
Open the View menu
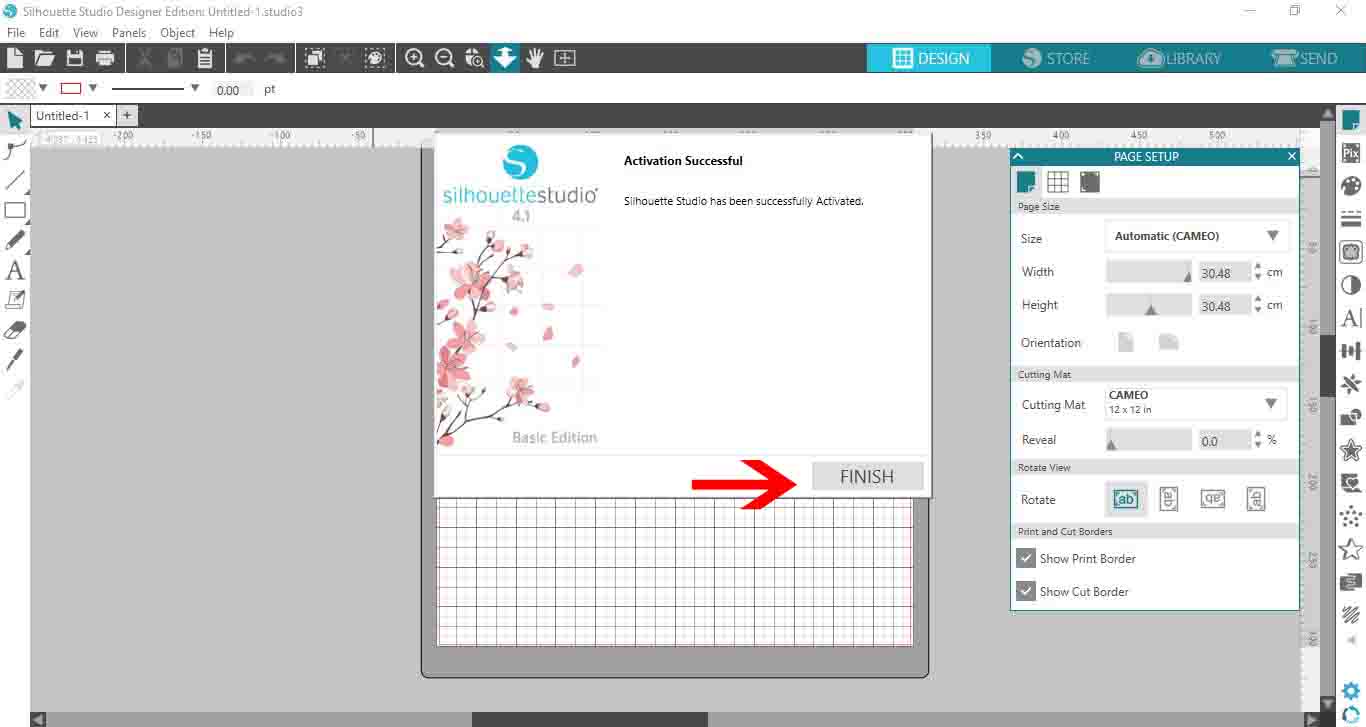pos(85,32)
